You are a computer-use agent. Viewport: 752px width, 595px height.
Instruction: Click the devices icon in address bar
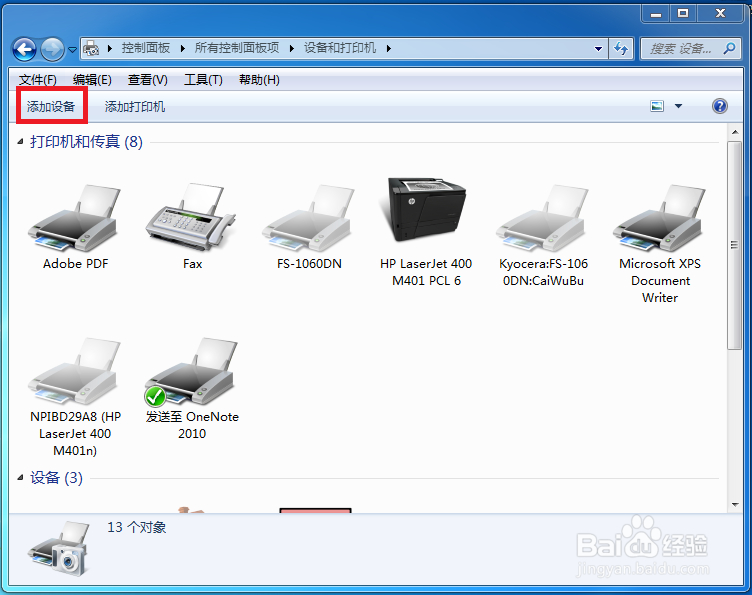pos(91,48)
